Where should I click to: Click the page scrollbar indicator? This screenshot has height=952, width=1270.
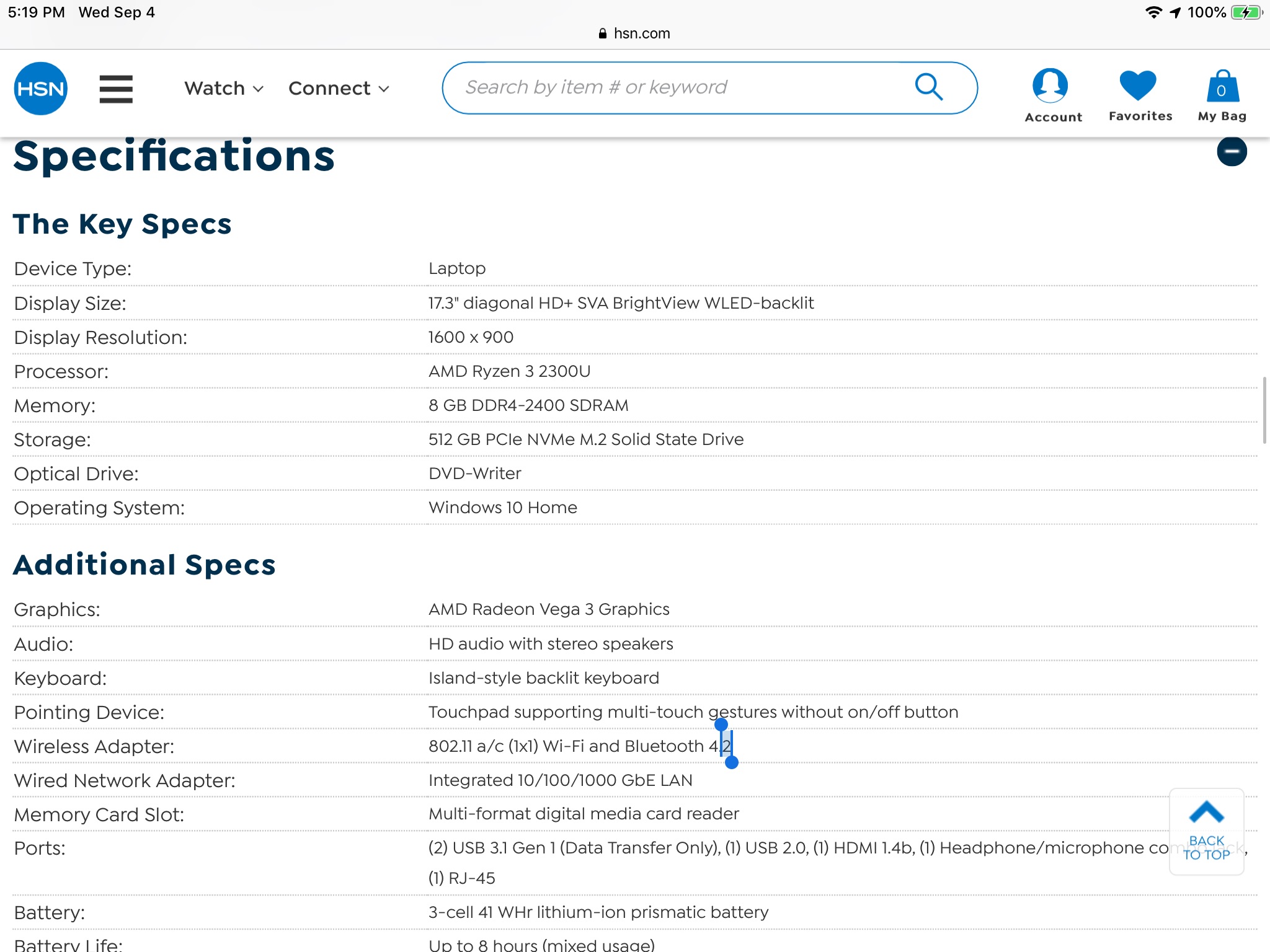pos(1264,409)
